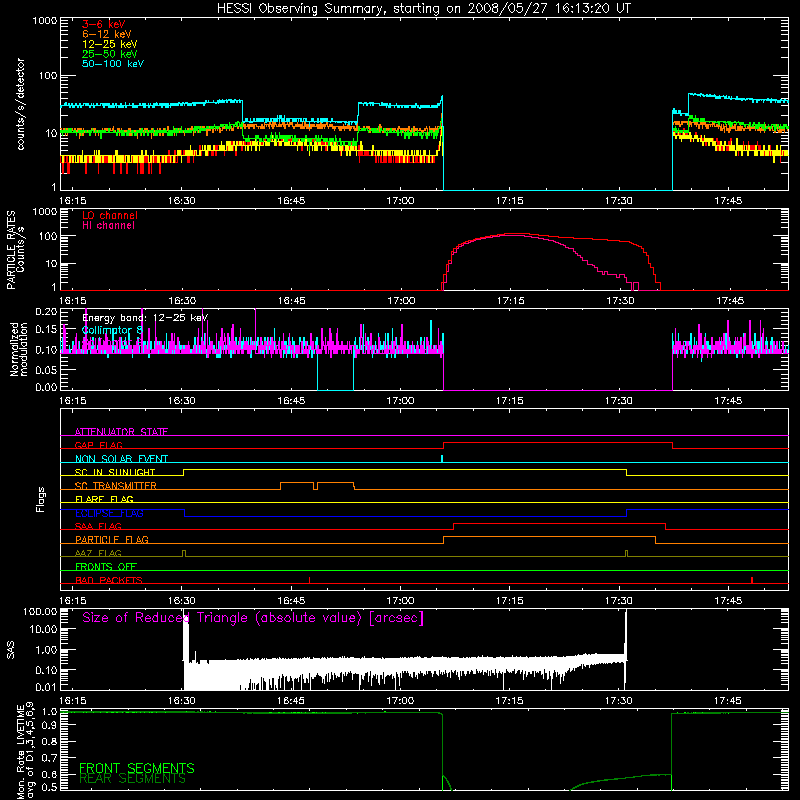Screen dimensions: 800x800
Task: Click the 17:15 tick label under the particle rates plot
Action: pos(510,301)
